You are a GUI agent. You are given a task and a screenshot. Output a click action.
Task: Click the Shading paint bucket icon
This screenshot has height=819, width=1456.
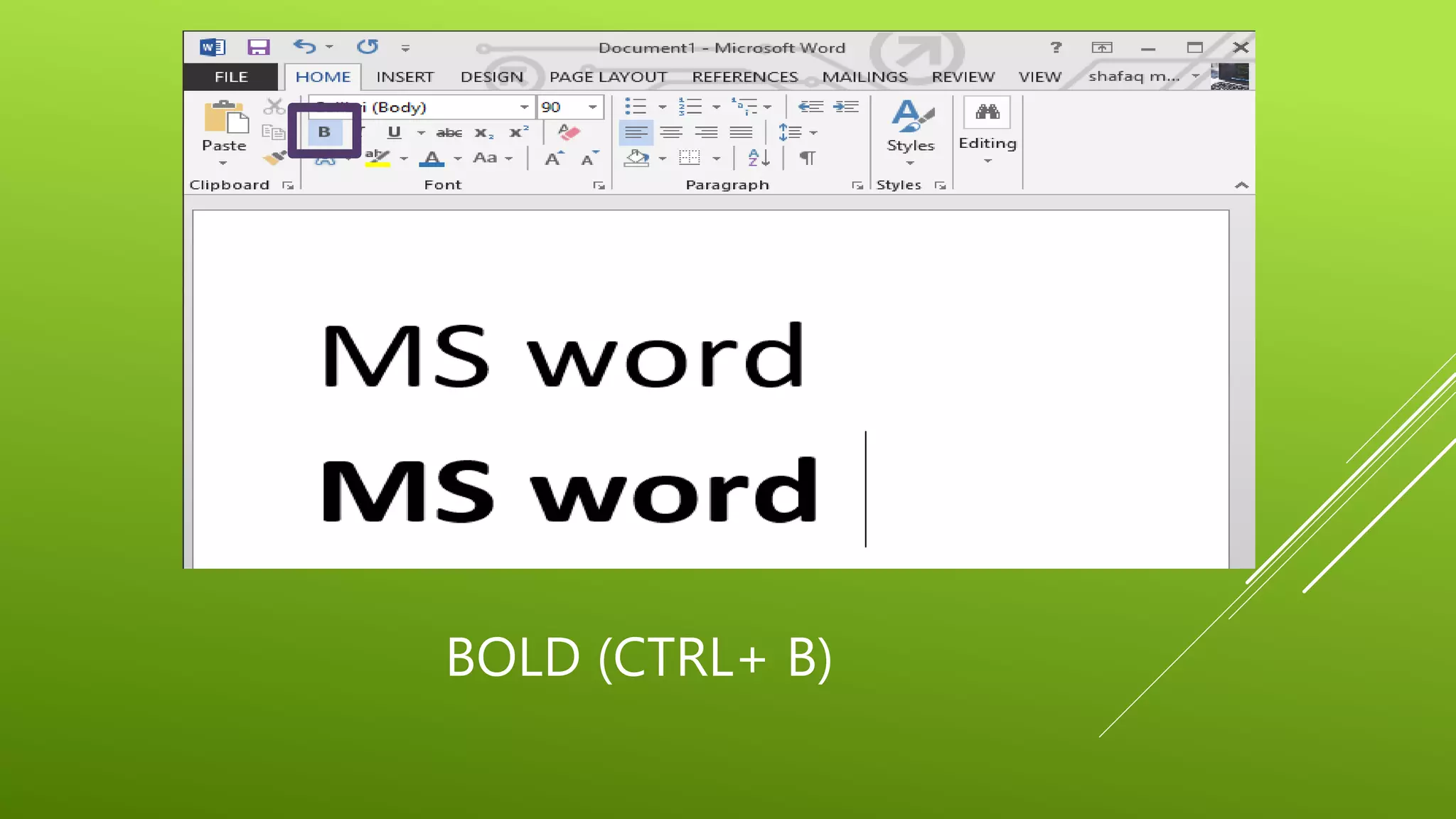[x=637, y=158]
